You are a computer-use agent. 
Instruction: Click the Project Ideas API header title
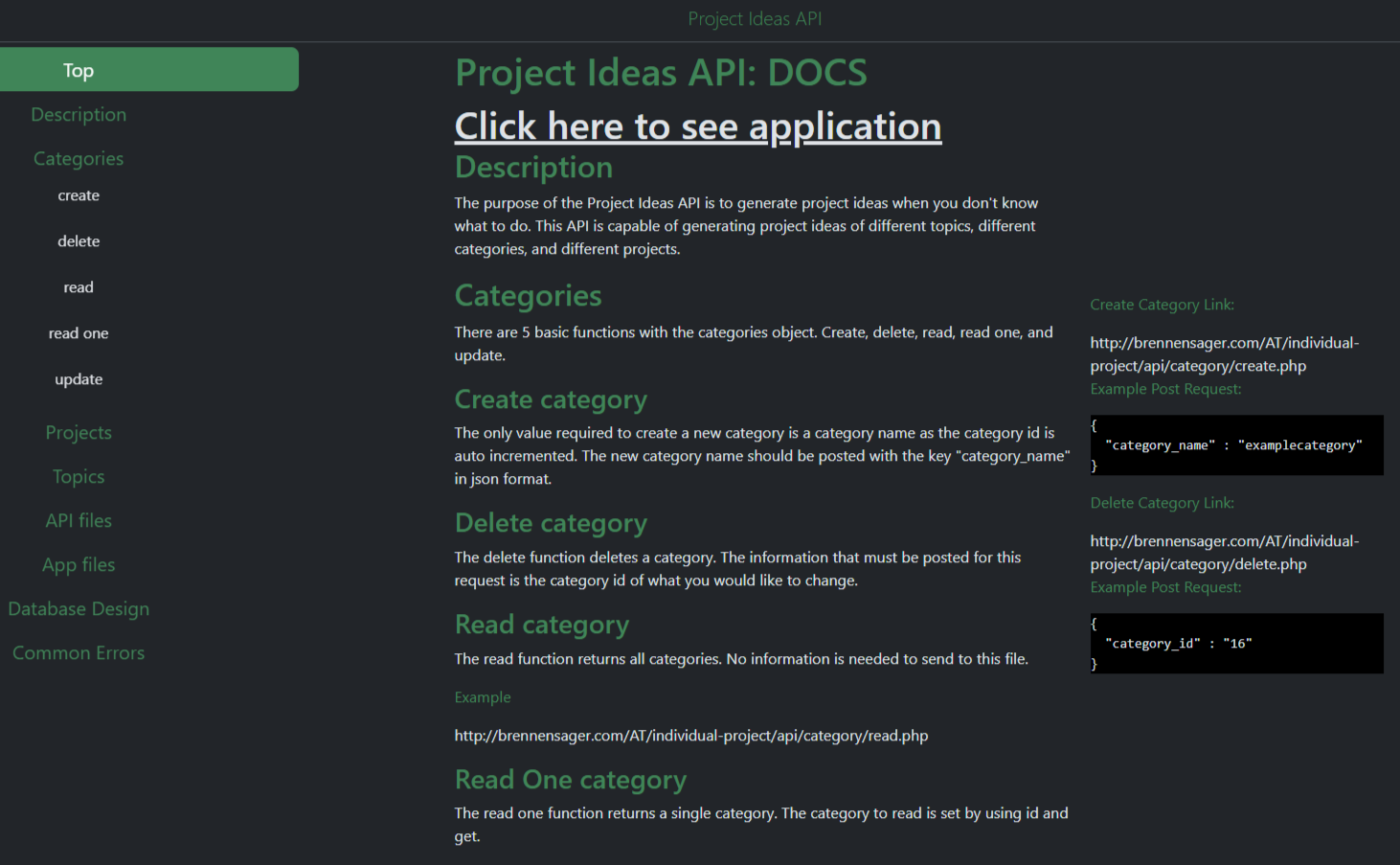pyautogui.click(x=755, y=19)
